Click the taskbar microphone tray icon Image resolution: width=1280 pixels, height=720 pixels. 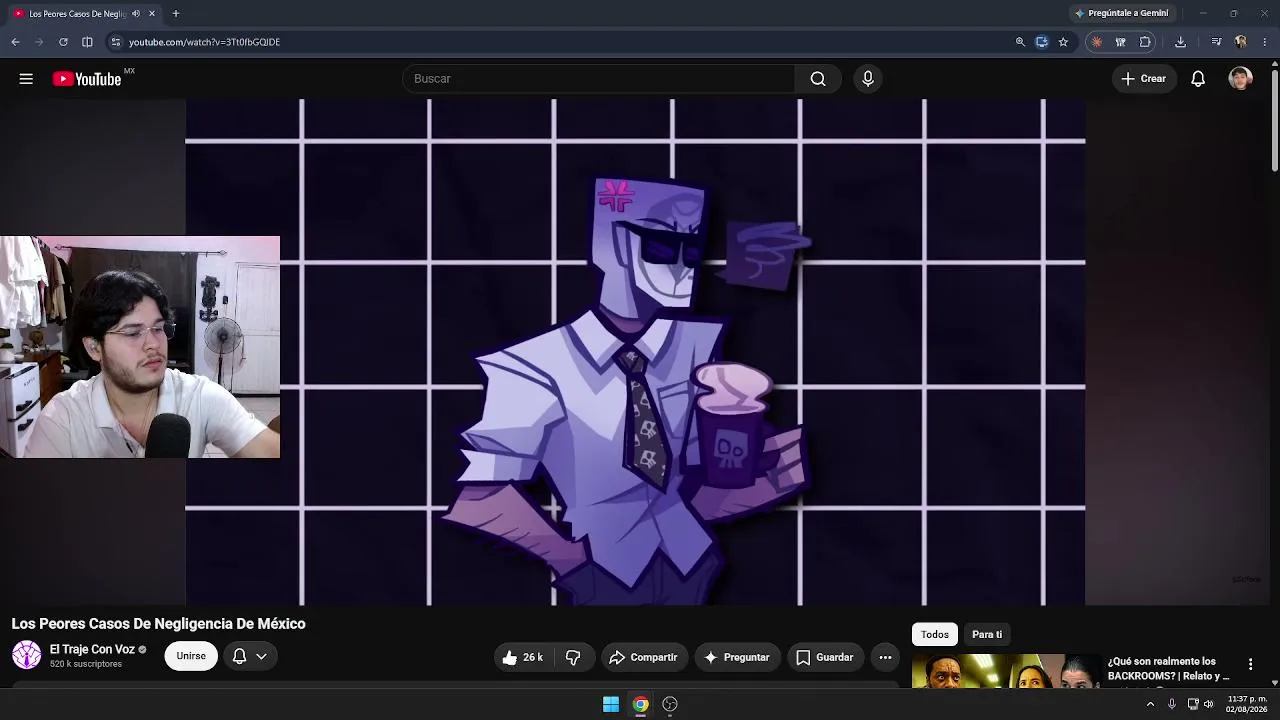coord(1172,704)
